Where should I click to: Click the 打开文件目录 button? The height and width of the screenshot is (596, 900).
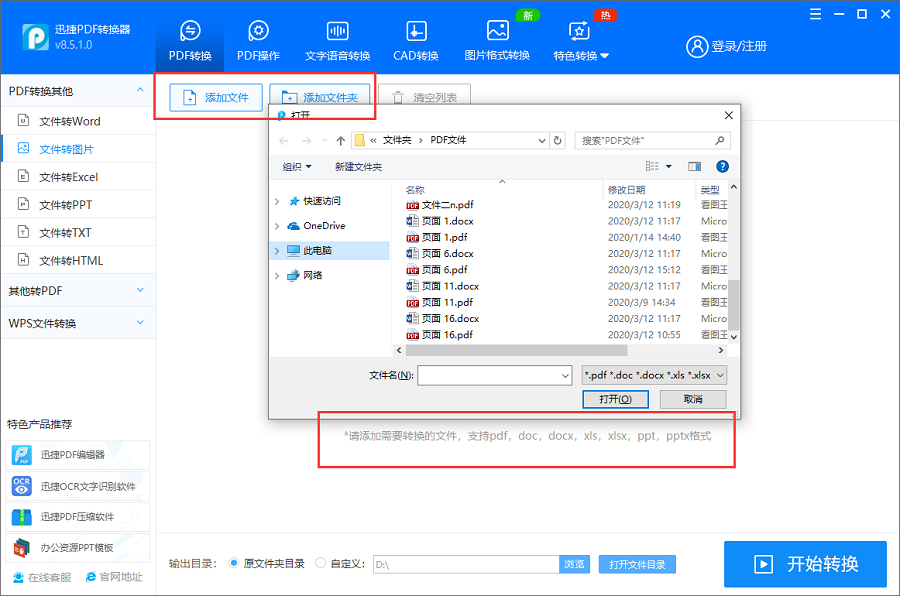tap(637, 564)
